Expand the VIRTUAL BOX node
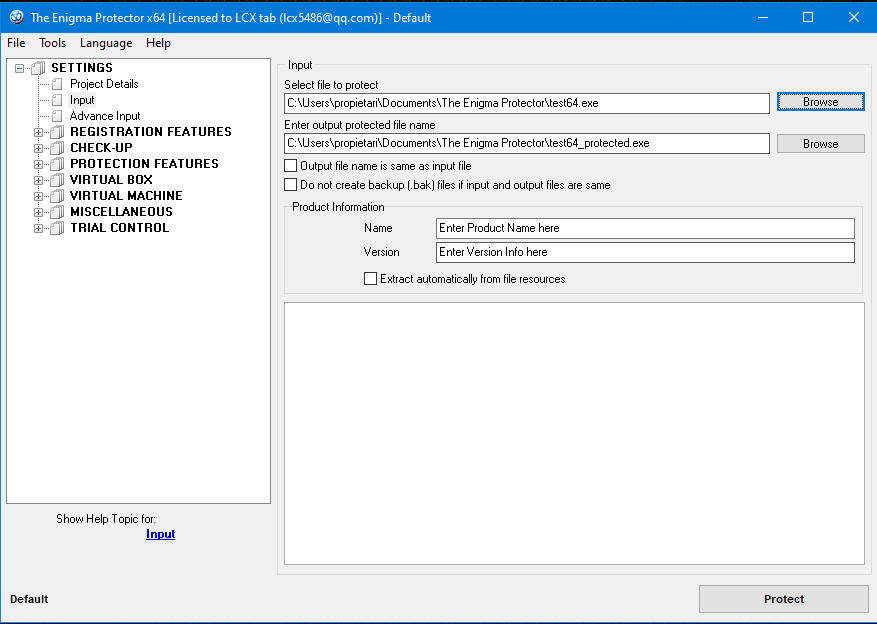The image size is (877, 624). coord(39,180)
